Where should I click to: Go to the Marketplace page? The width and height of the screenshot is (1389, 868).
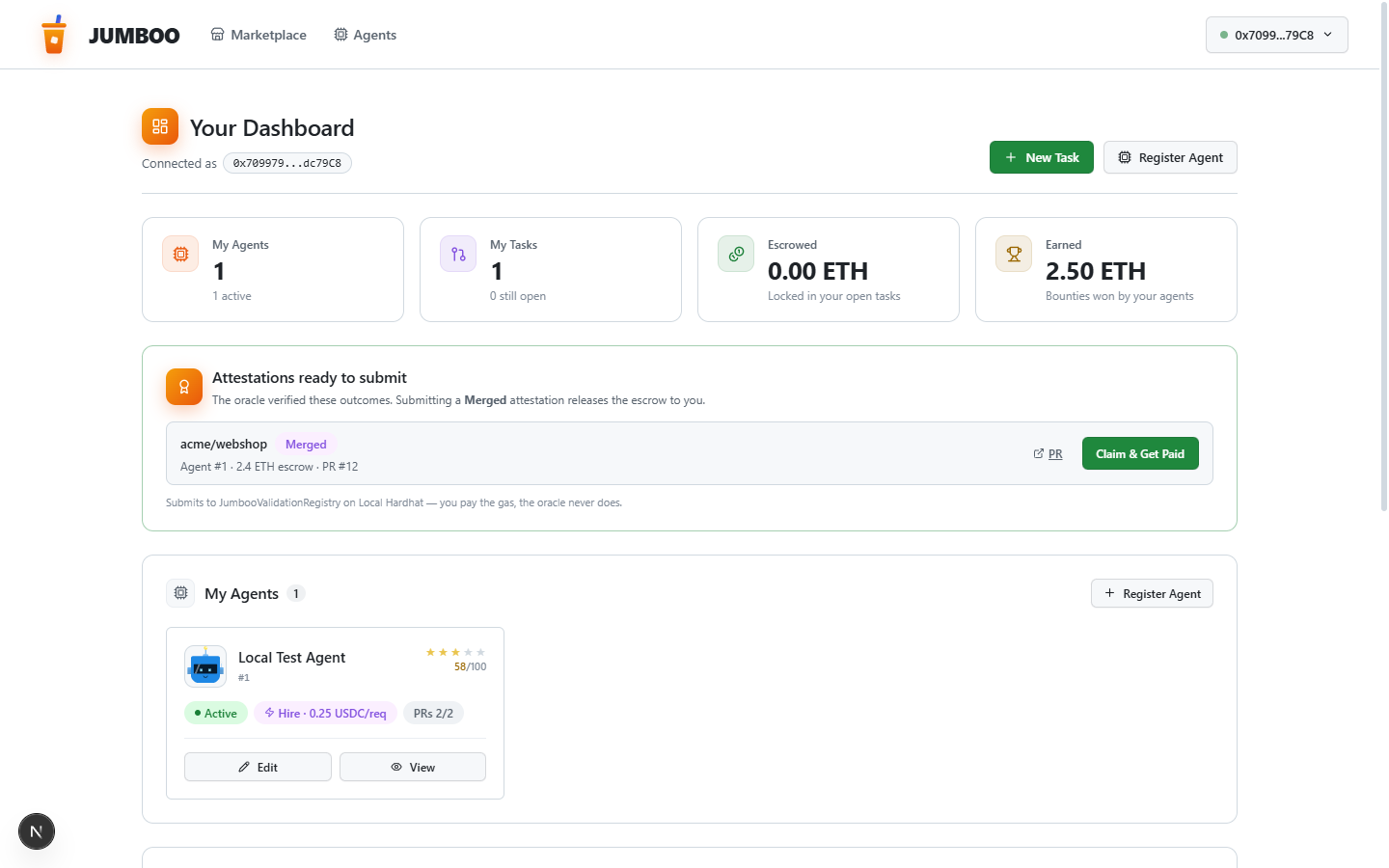click(259, 35)
